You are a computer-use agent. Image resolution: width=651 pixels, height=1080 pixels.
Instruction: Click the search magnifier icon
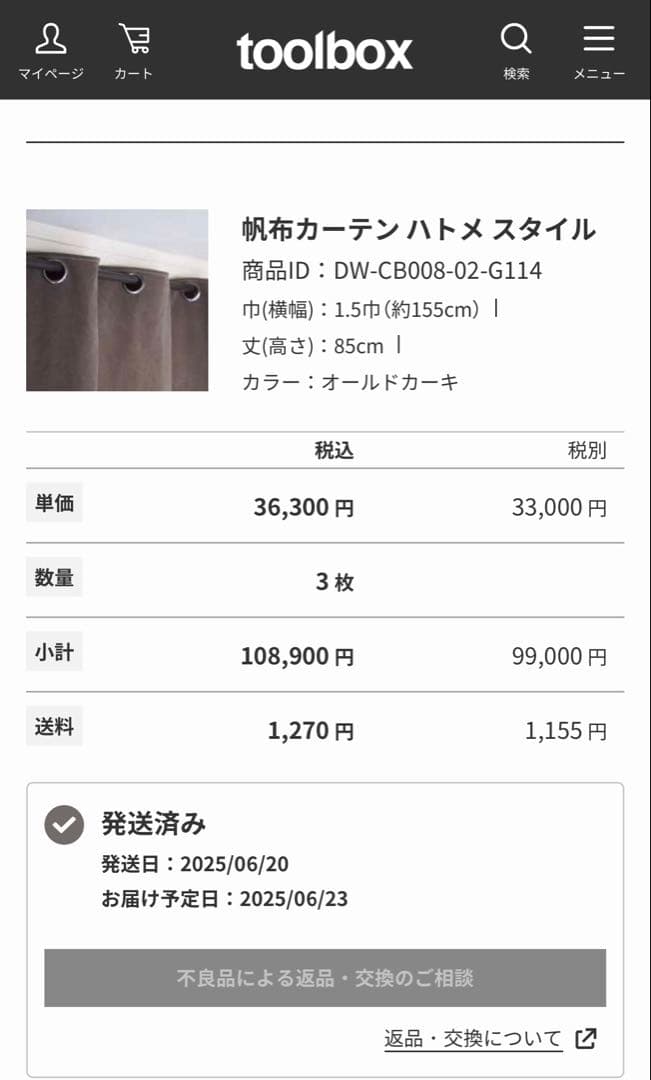(516, 40)
